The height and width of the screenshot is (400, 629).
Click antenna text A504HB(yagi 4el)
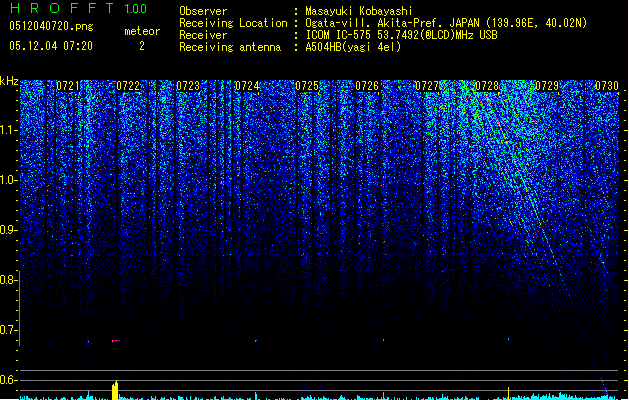[353, 47]
